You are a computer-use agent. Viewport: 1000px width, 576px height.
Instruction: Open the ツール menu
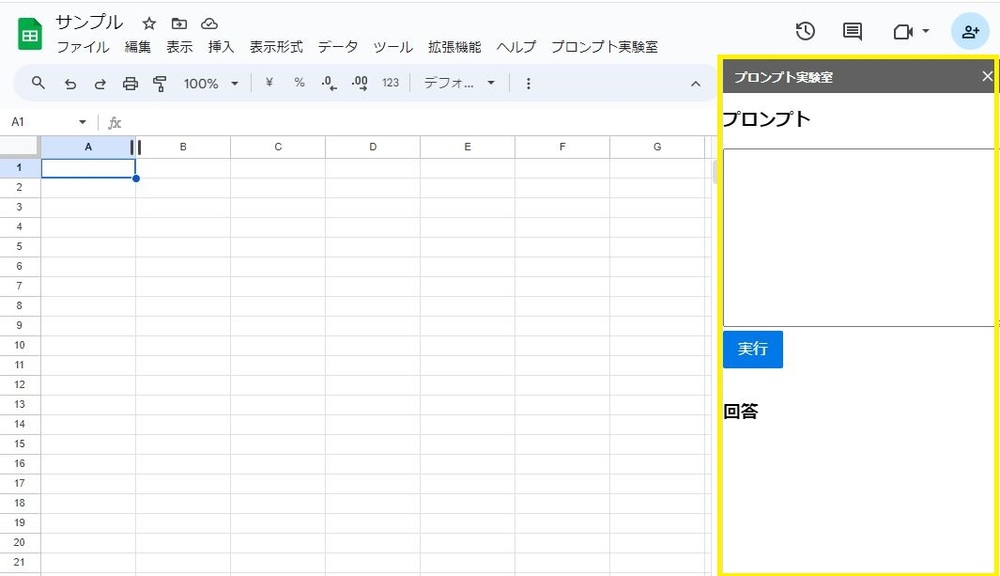393,47
